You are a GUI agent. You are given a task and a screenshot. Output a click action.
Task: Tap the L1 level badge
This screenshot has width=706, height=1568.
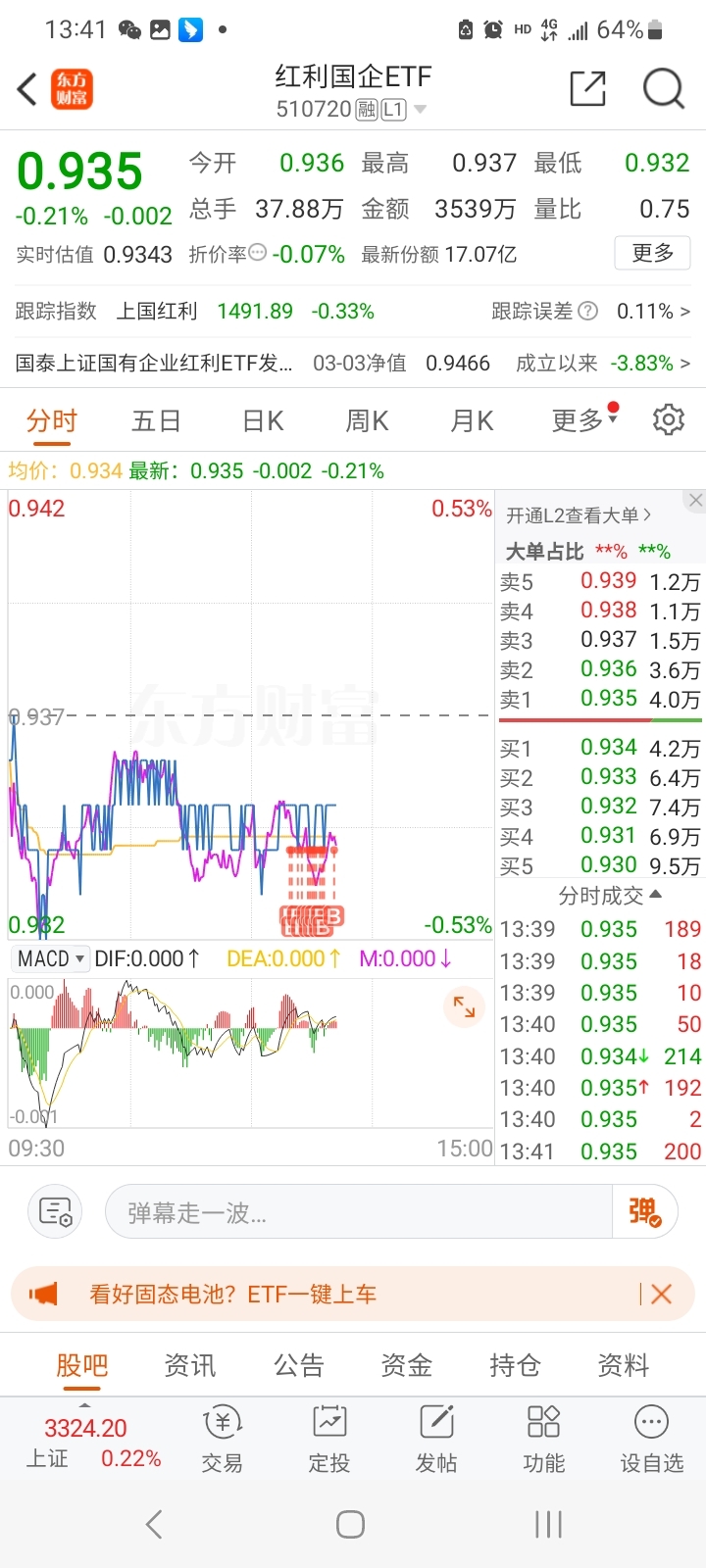coord(393,110)
